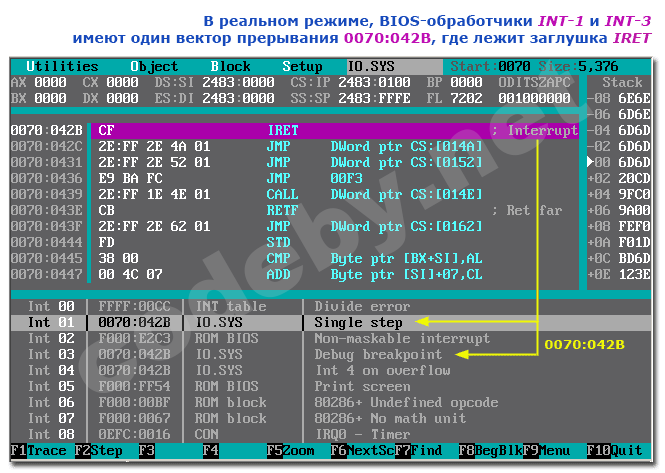Click stack entry +08 FEF0

pos(619,227)
